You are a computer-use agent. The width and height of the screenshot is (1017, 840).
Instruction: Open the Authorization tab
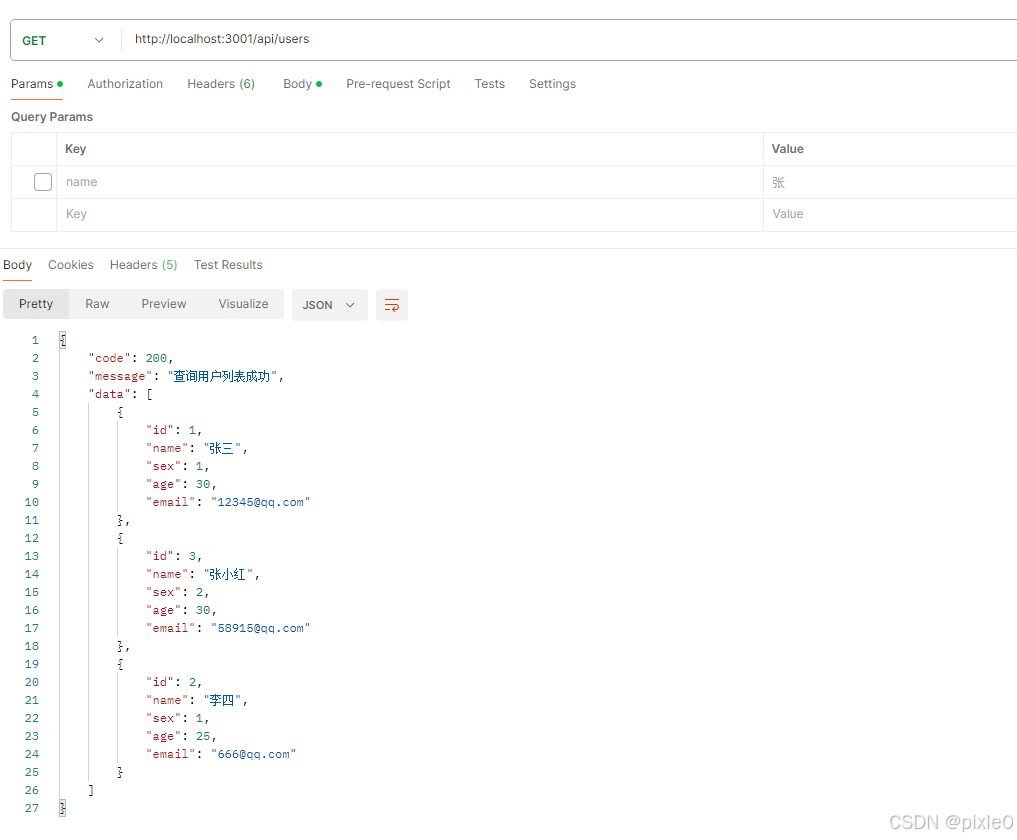(125, 84)
